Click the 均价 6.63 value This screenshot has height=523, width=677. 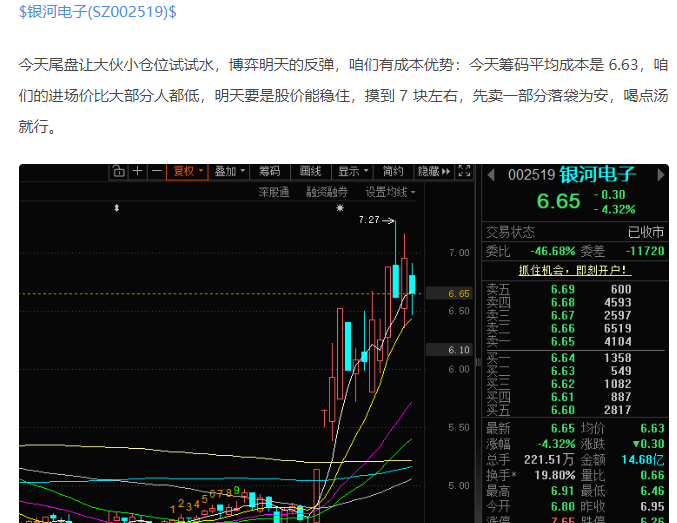652,428
